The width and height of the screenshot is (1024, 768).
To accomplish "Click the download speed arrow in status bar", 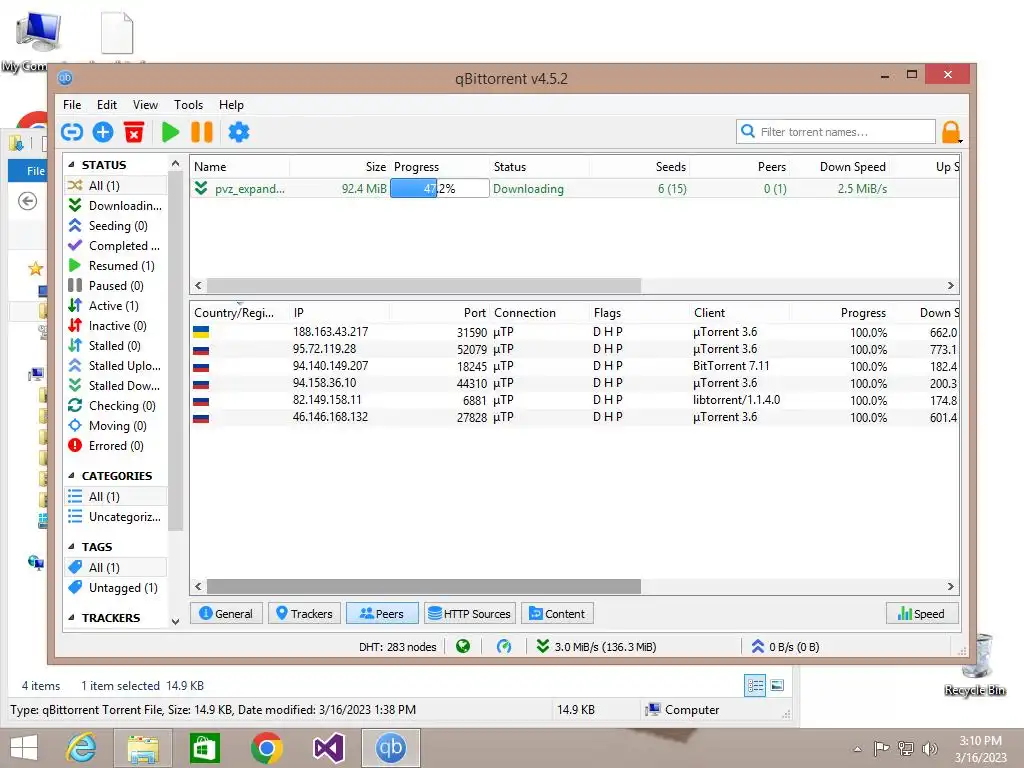I will tap(542, 647).
